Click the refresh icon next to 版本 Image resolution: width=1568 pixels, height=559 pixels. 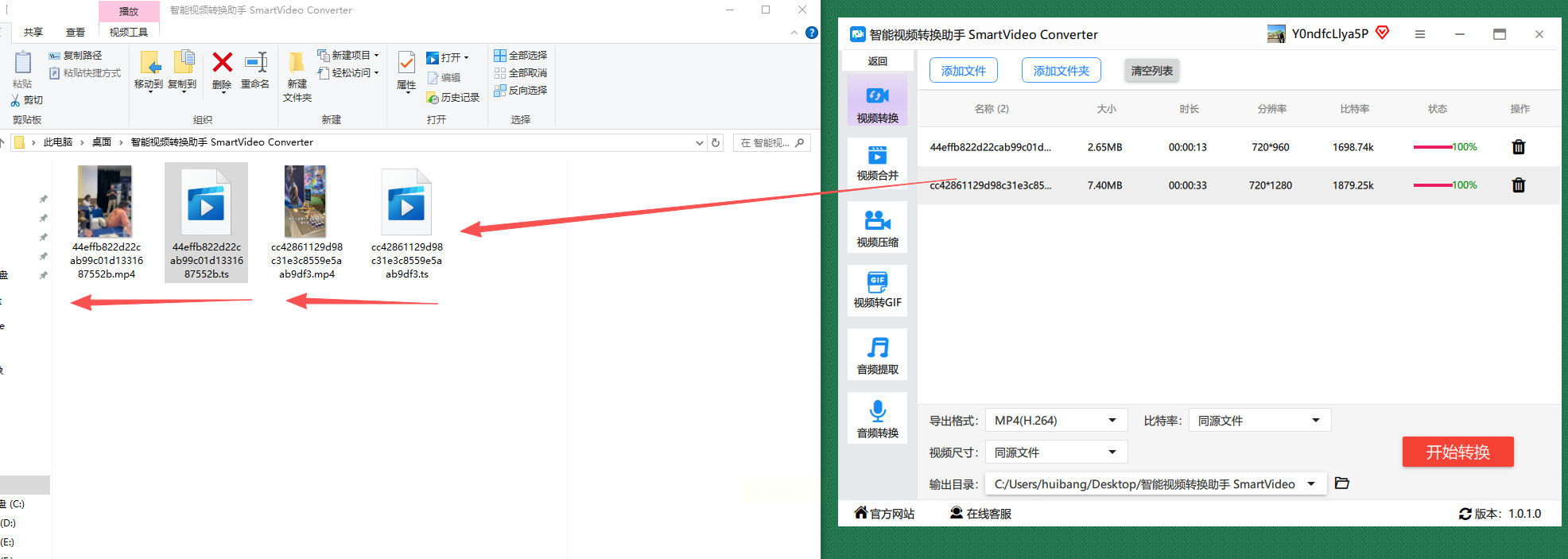[x=1465, y=514]
